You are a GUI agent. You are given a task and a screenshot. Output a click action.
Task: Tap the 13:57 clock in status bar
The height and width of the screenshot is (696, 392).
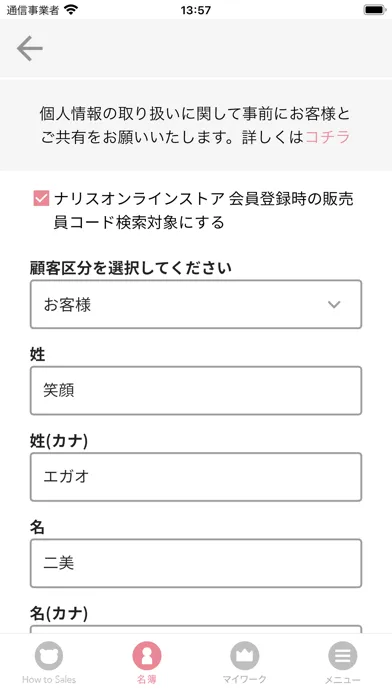point(196,10)
